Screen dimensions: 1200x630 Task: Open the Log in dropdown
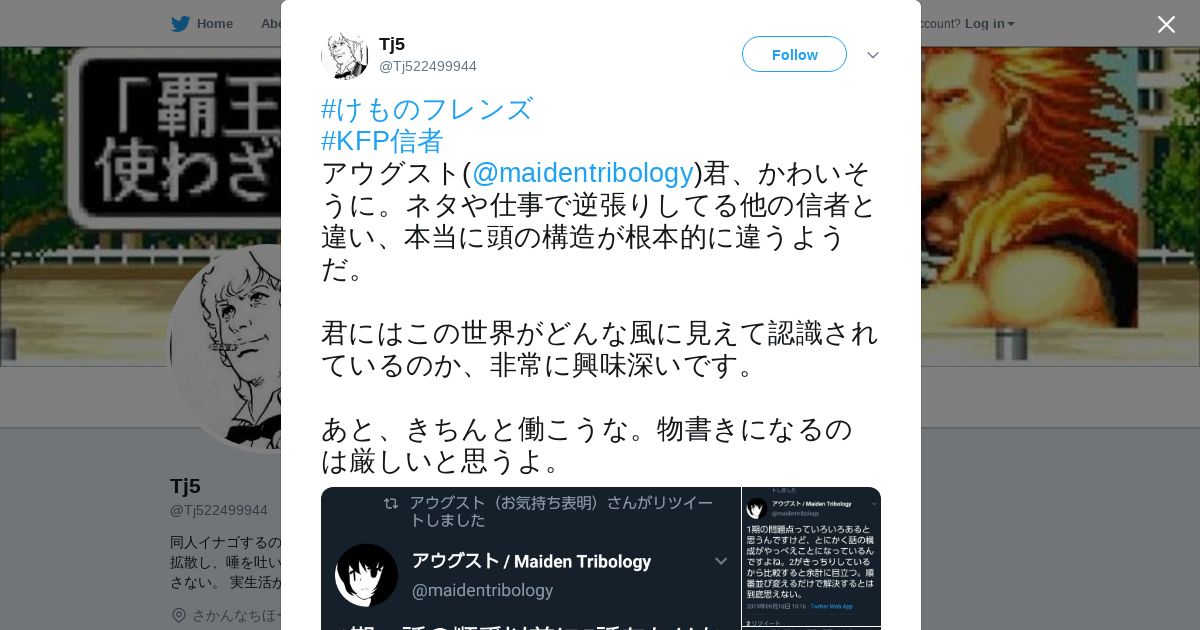click(989, 23)
